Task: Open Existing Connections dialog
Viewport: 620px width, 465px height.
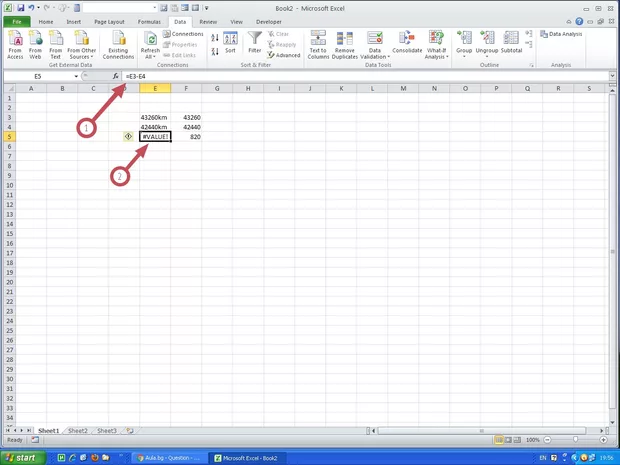Action: (118, 45)
